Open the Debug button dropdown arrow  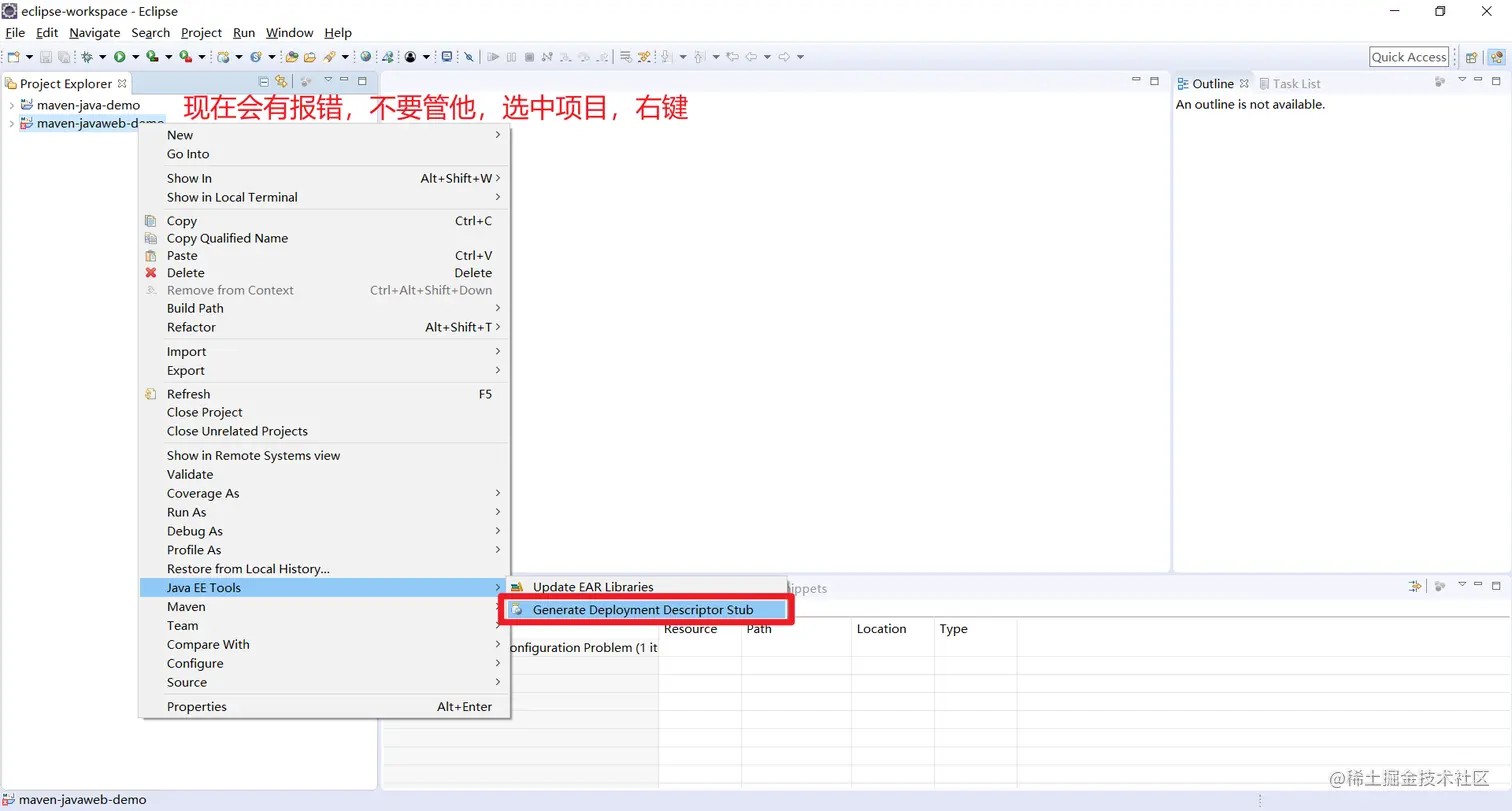point(102,57)
